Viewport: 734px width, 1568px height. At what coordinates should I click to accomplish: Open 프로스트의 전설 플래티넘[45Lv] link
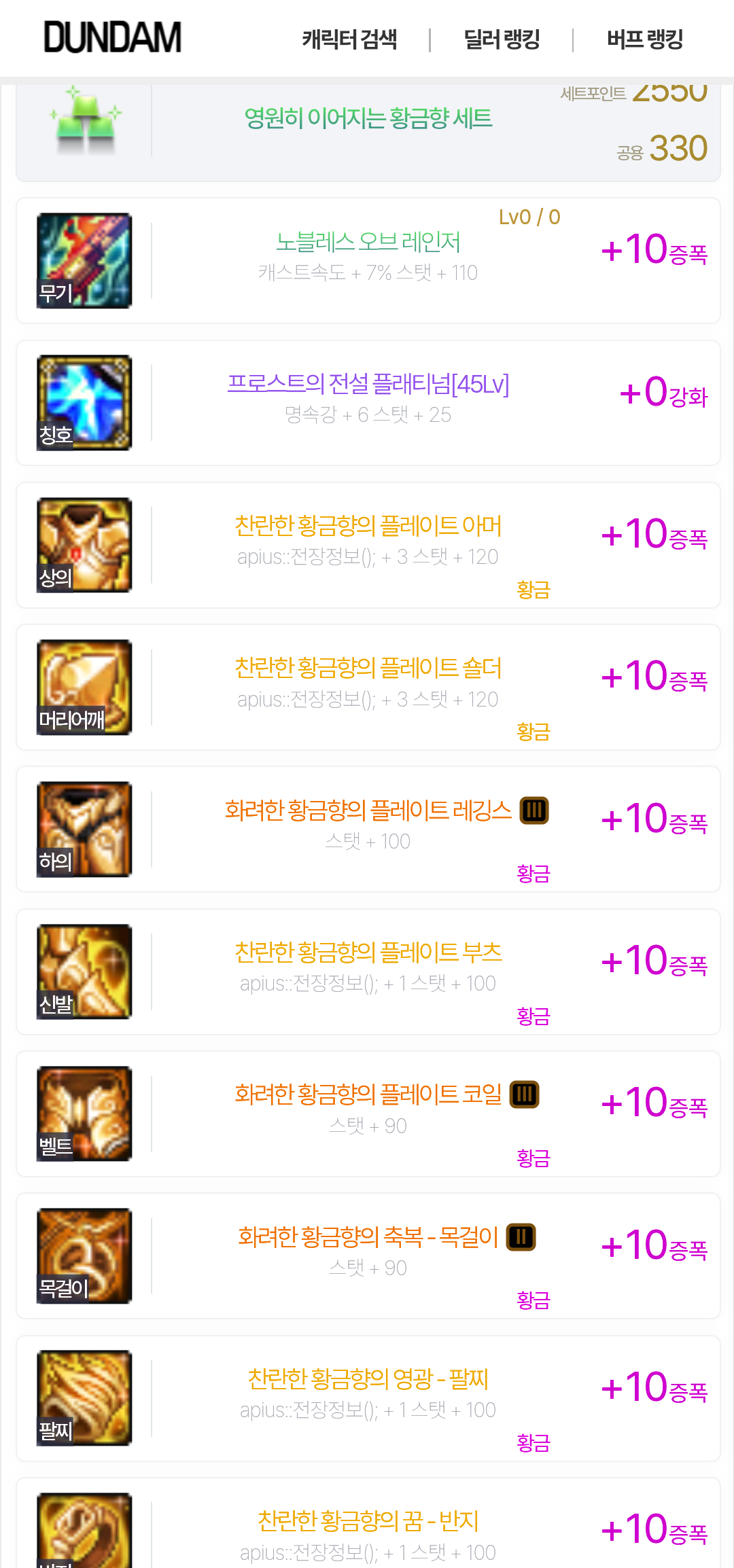tap(368, 384)
